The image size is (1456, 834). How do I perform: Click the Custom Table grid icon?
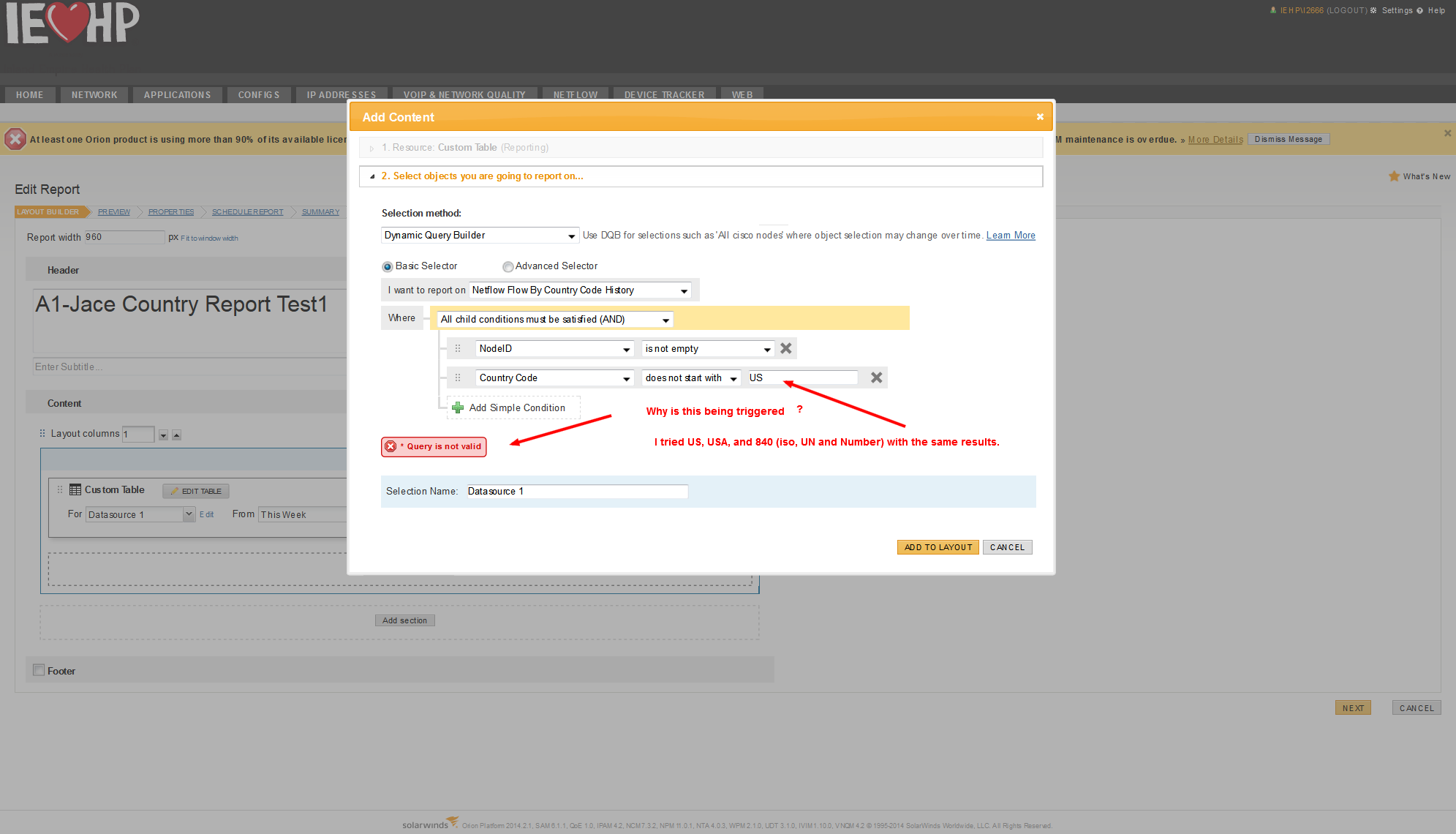click(x=75, y=489)
